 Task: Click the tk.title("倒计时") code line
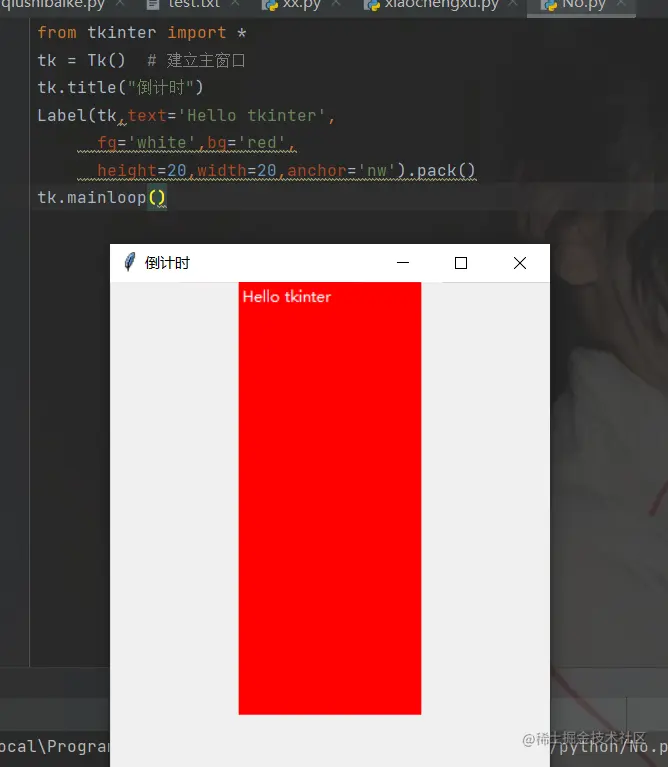point(120,88)
